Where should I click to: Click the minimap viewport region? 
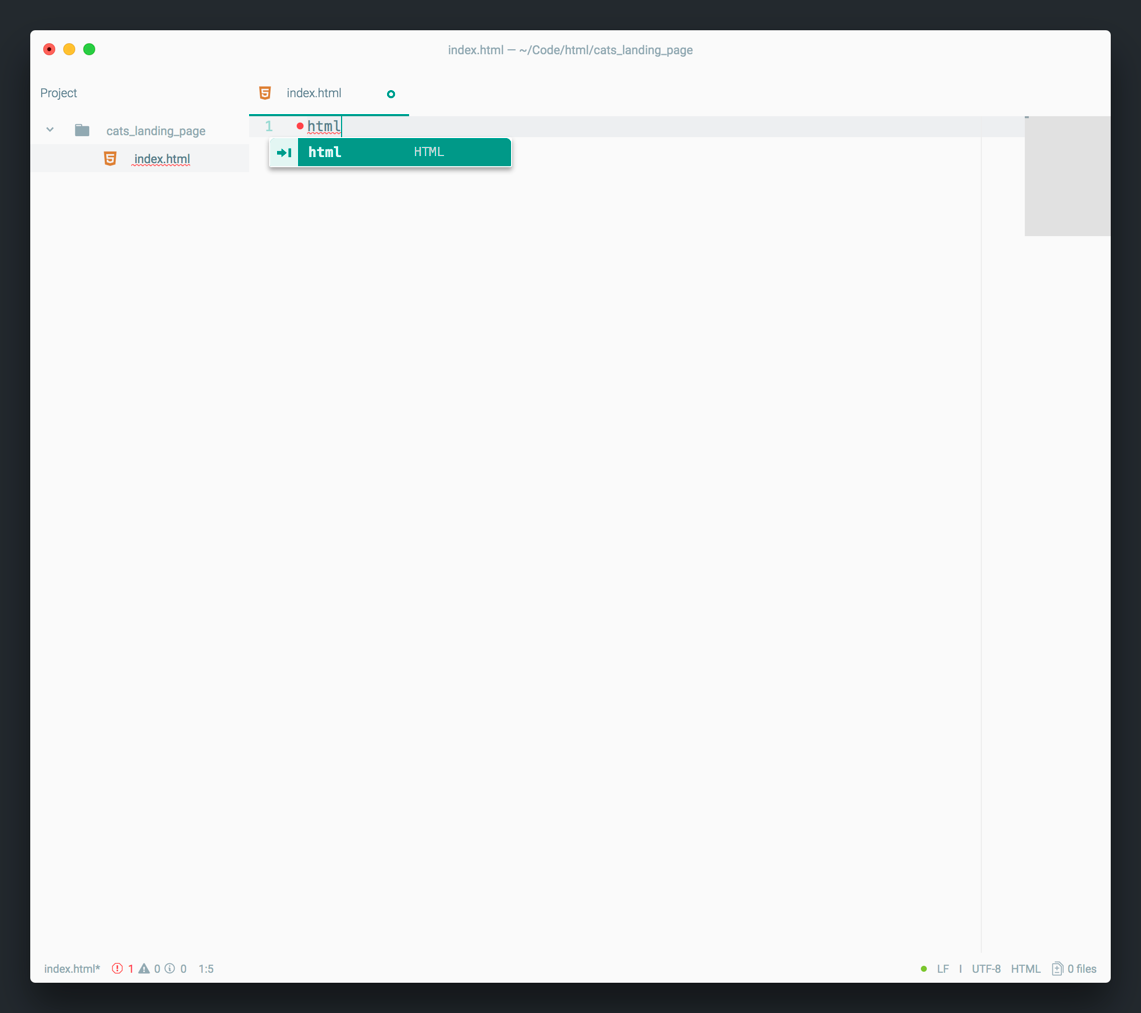coord(1068,176)
